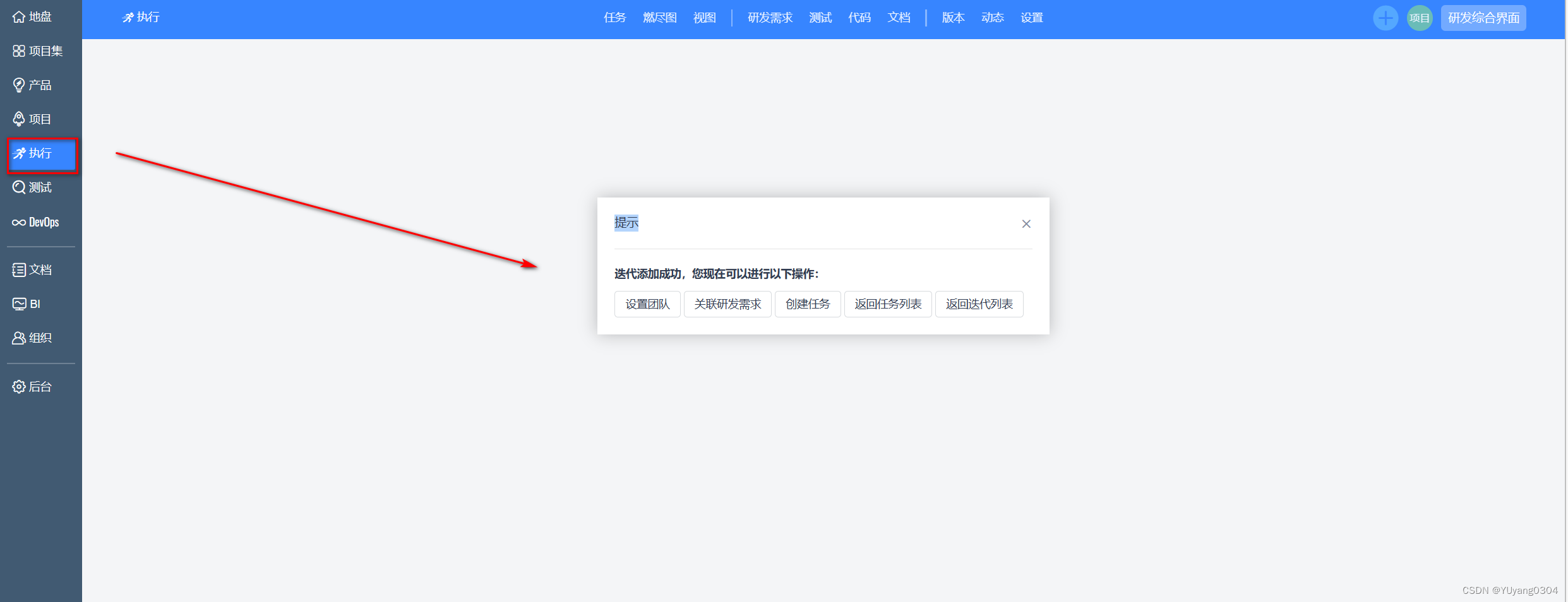
Task: Click the 执行 heading in top bar
Action: (x=141, y=18)
